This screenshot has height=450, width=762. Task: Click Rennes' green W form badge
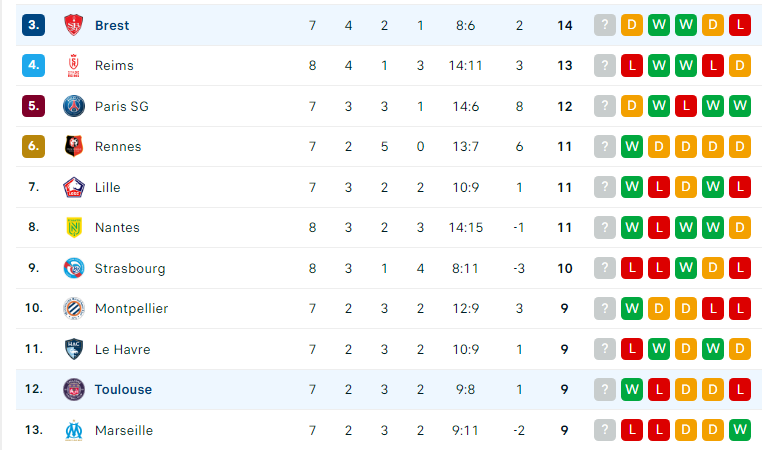click(632, 146)
